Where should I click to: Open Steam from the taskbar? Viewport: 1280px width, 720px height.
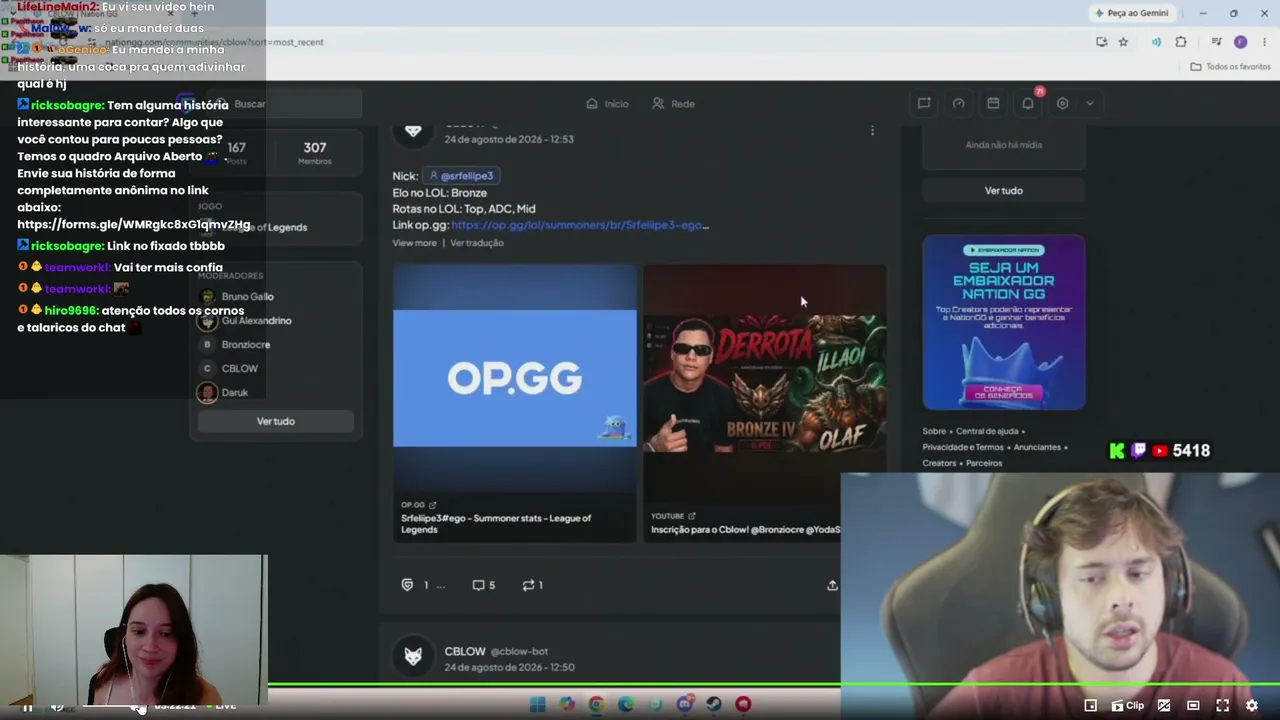coord(714,705)
